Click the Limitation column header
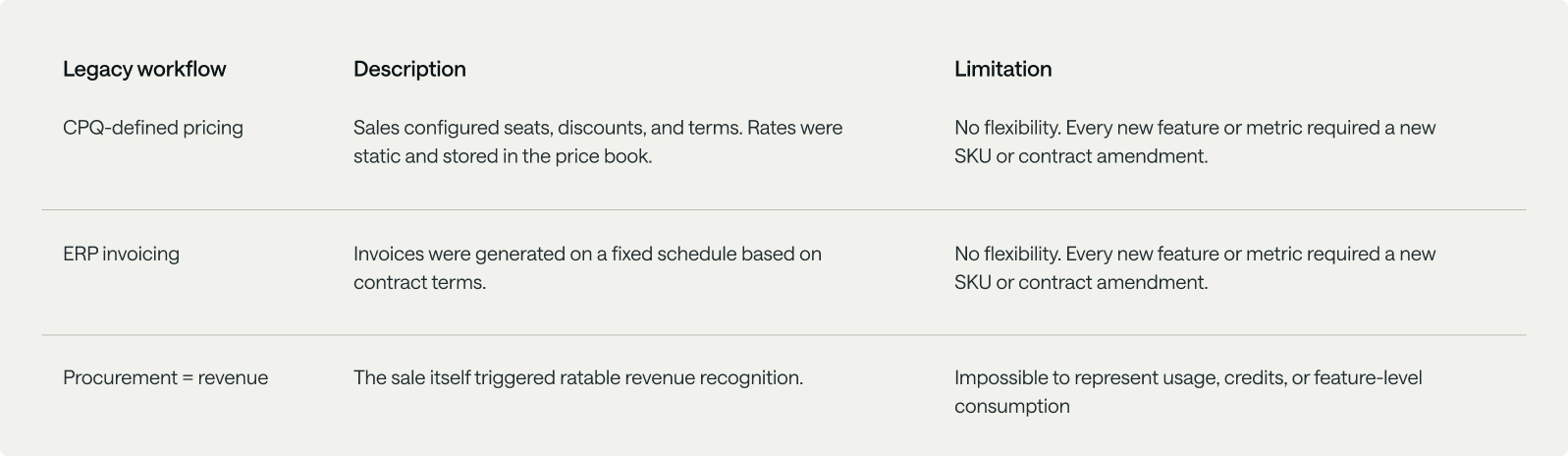The width and height of the screenshot is (1568, 456). tap(1002, 69)
